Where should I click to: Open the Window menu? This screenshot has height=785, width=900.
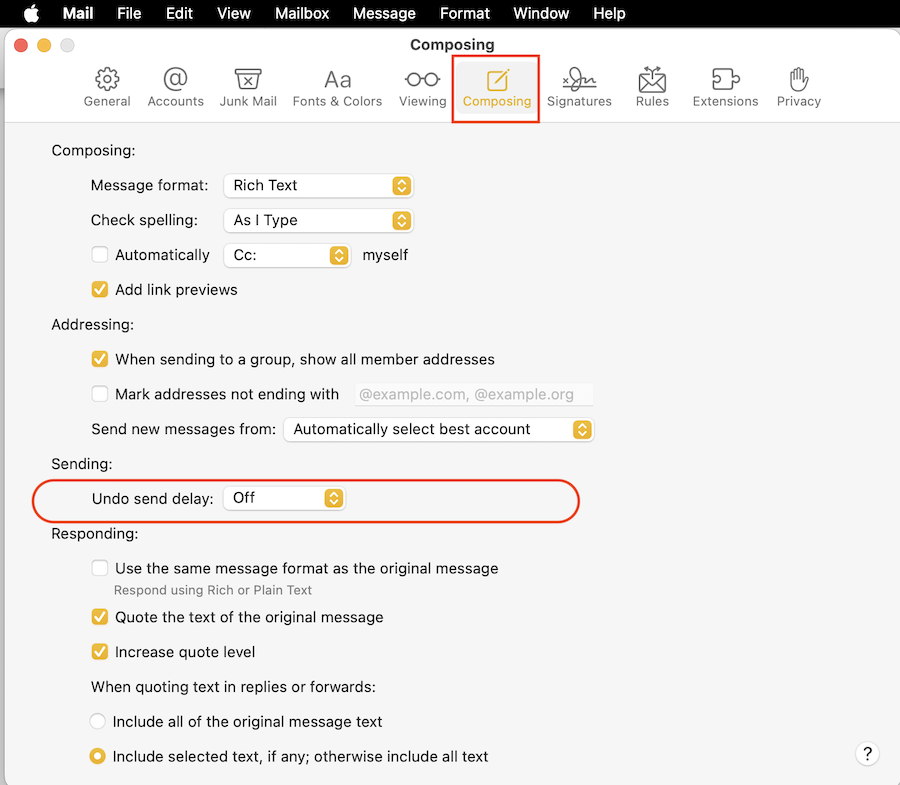pos(541,13)
